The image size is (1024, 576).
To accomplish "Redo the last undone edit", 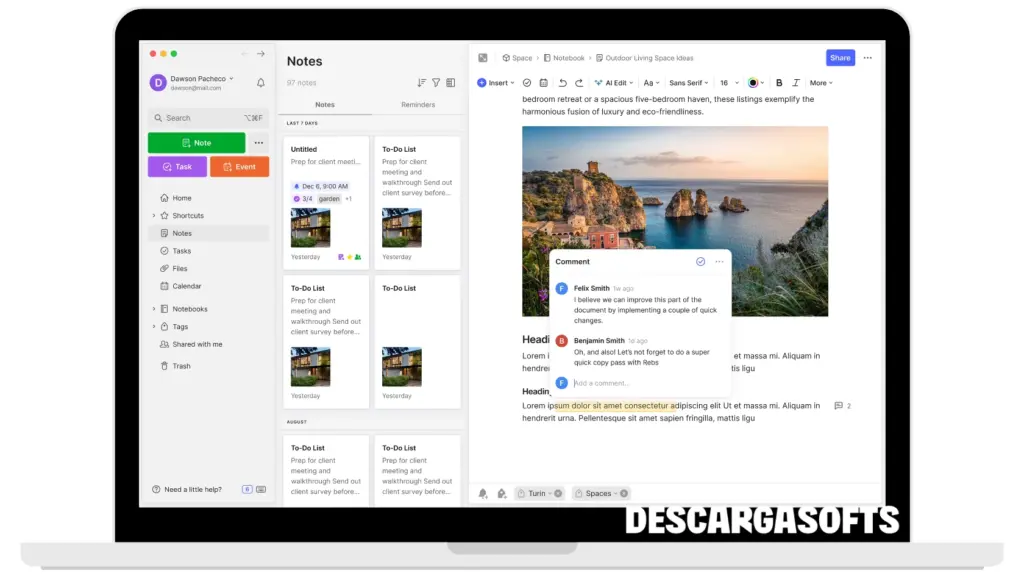I will [x=579, y=83].
